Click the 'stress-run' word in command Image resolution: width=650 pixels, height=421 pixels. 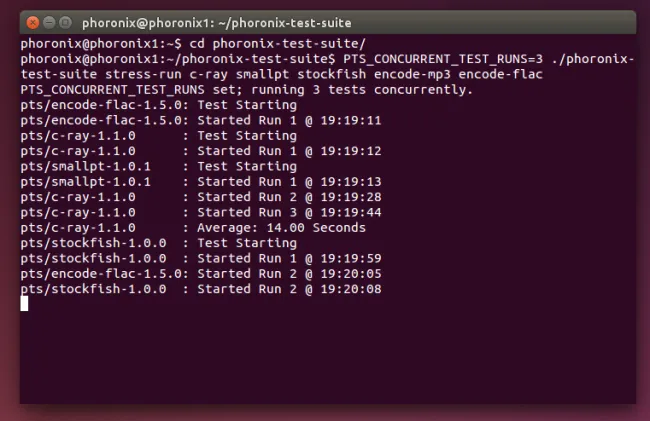click(143, 75)
